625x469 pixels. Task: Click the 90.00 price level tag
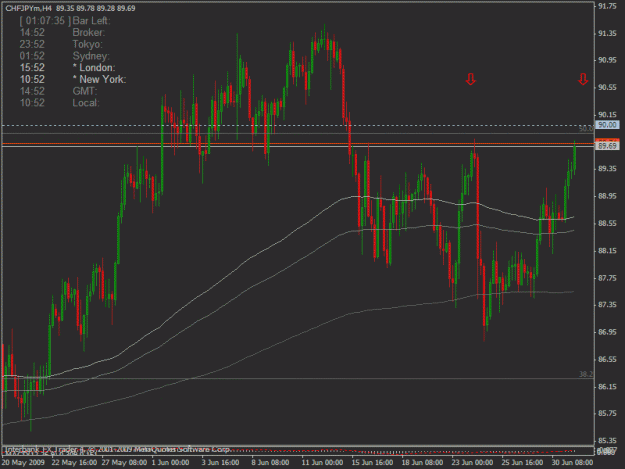607,125
